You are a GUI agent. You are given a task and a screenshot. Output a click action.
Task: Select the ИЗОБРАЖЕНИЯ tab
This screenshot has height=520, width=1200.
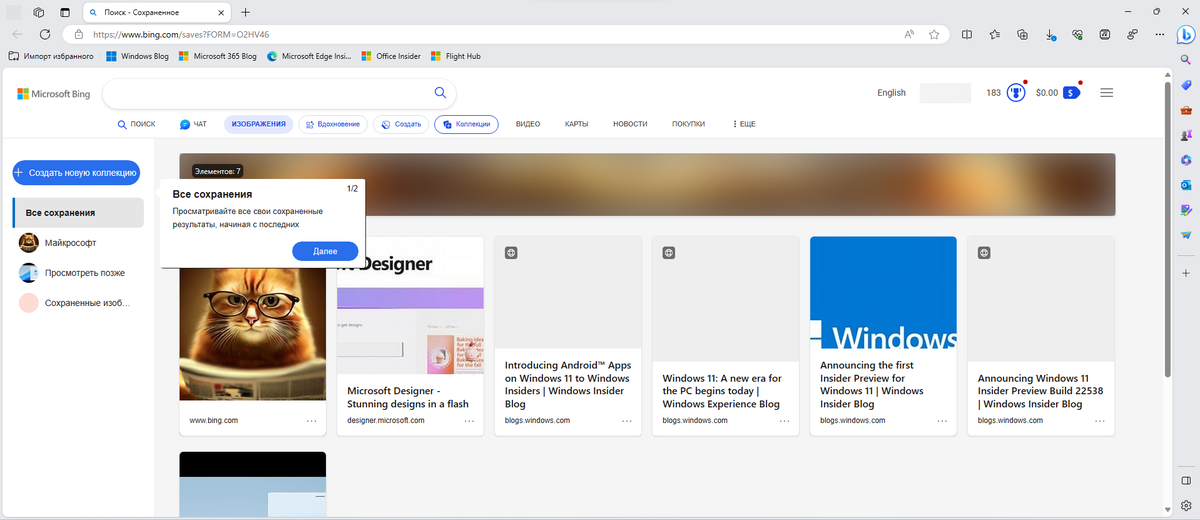tap(258, 124)
